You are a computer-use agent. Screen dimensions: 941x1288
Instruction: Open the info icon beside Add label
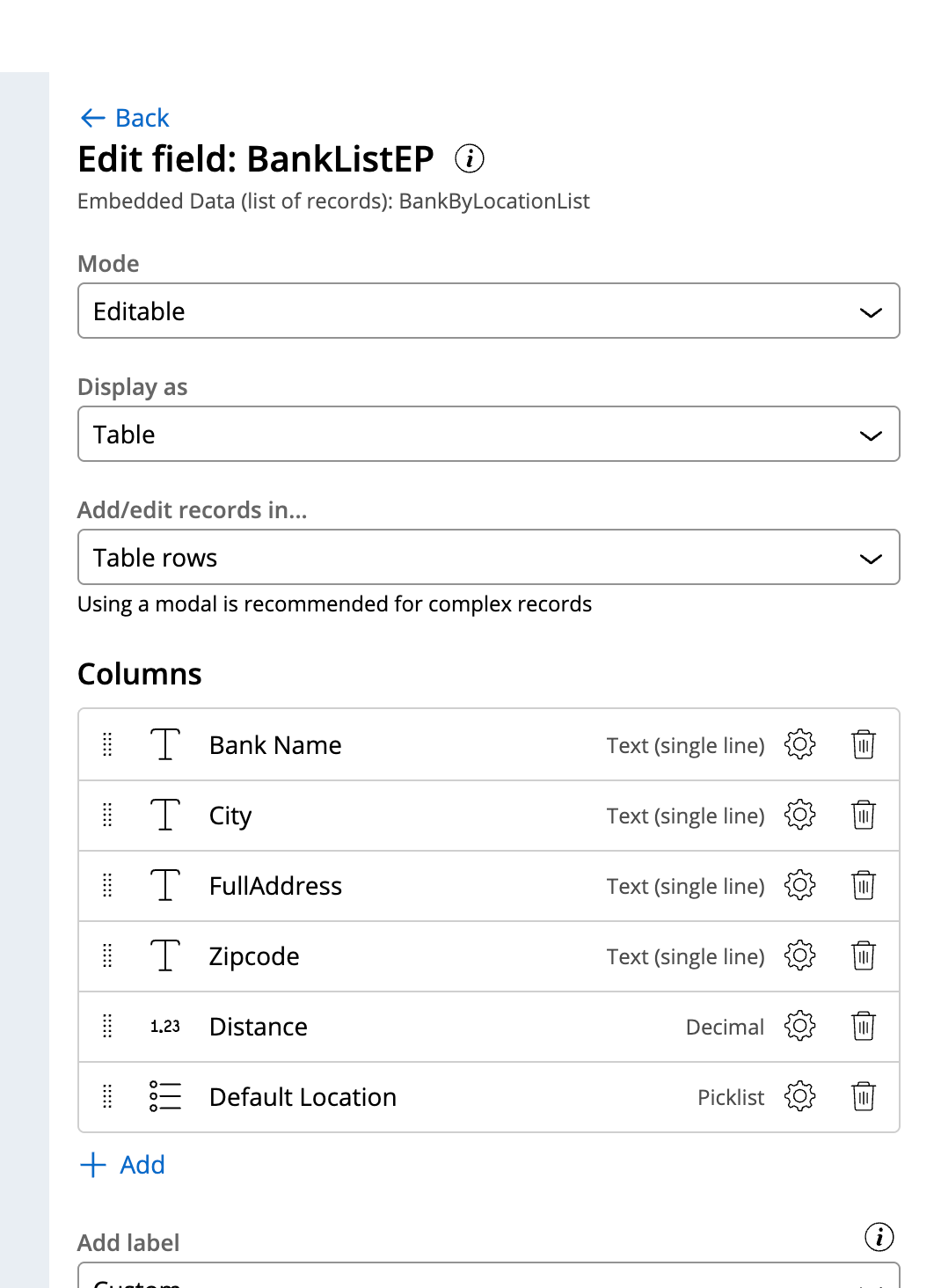(879, 1237)
